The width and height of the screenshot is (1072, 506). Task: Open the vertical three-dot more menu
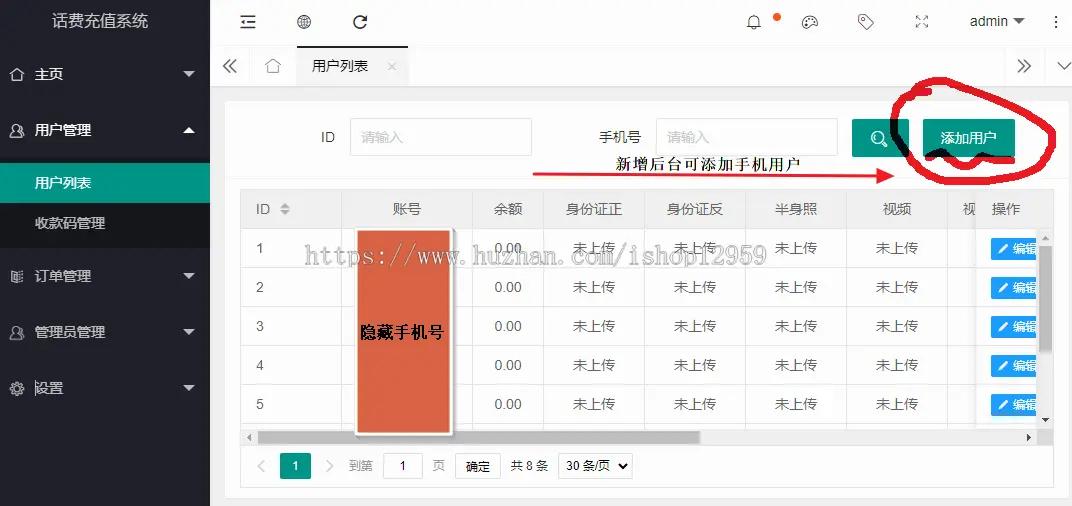click(x=1056, y=22)
